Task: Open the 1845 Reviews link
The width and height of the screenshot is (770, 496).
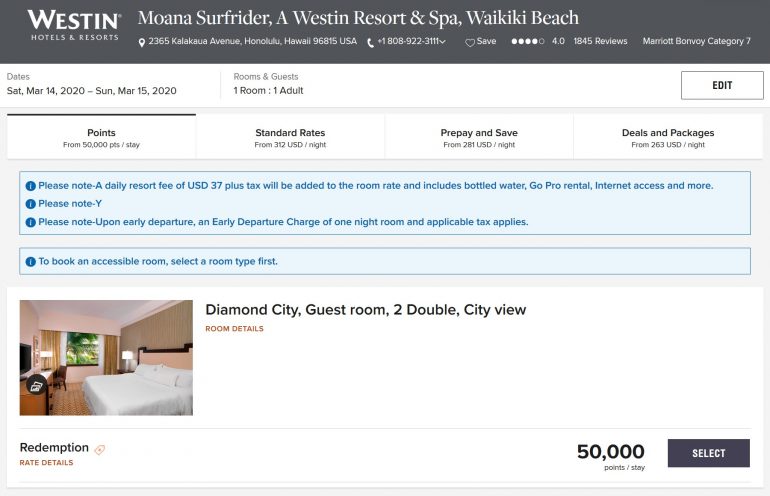Action: click(x=600, y=42)
